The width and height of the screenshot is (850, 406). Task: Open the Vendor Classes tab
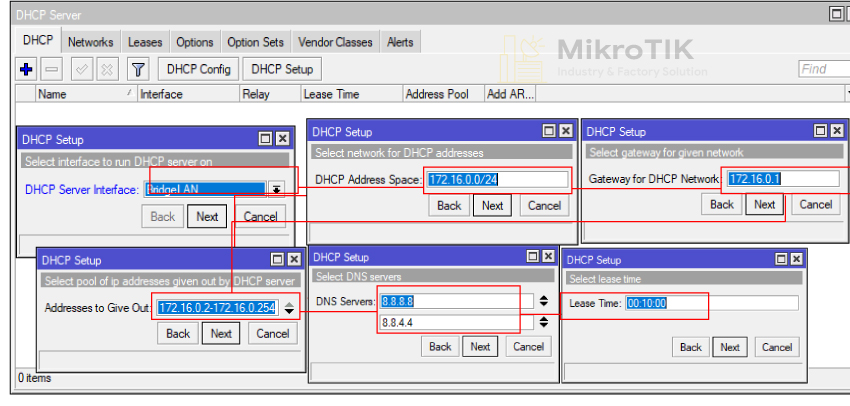335,42
